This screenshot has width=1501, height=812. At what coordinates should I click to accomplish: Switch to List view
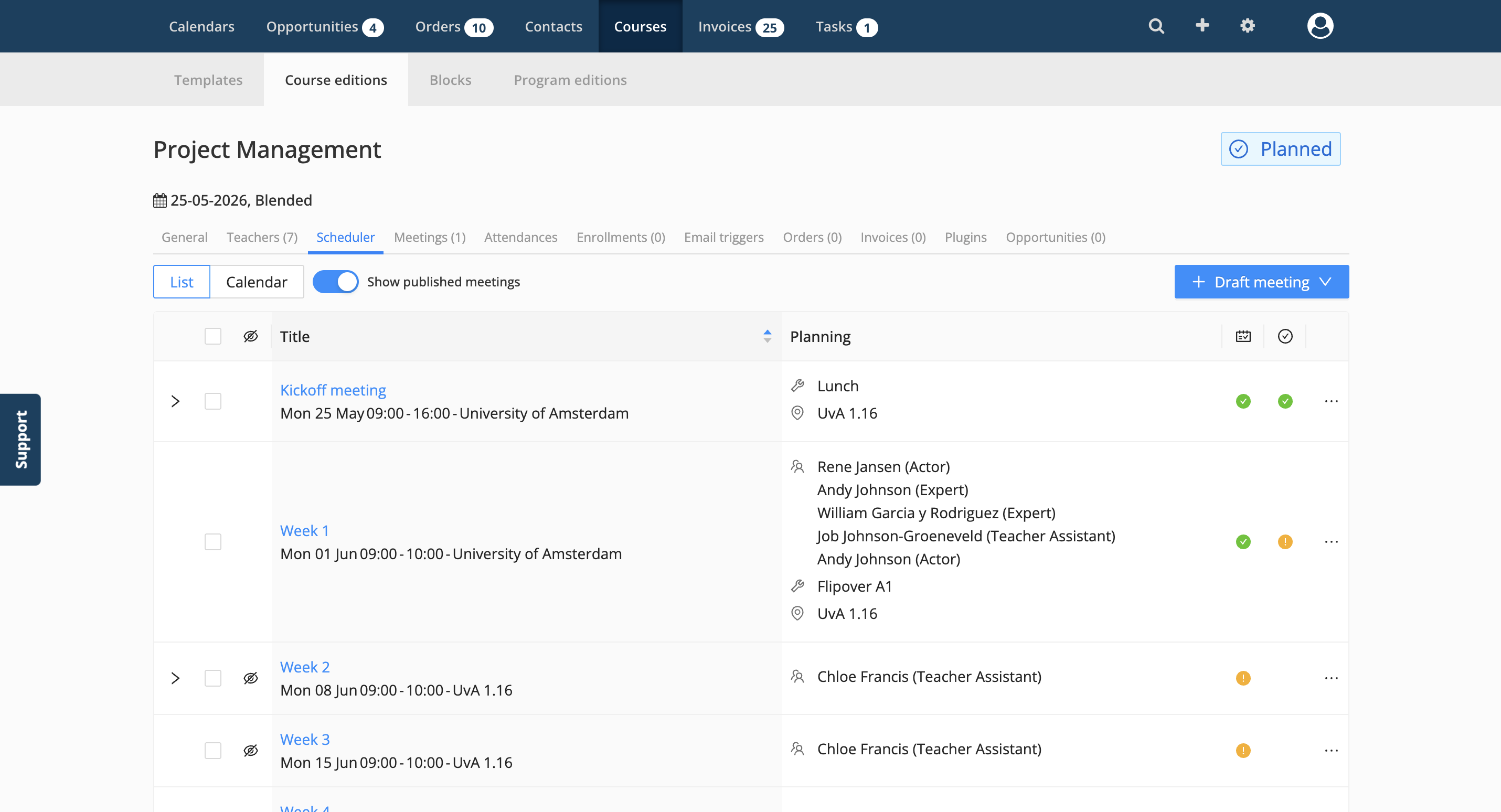(x=181, y=282)
